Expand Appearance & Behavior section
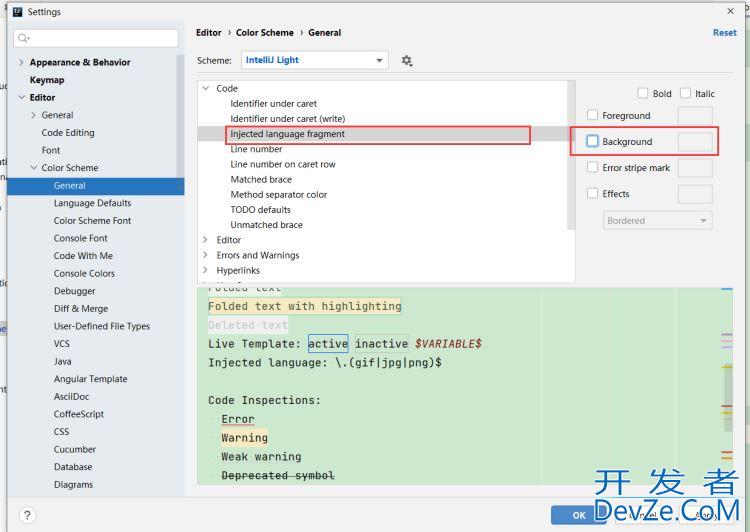 21,62
